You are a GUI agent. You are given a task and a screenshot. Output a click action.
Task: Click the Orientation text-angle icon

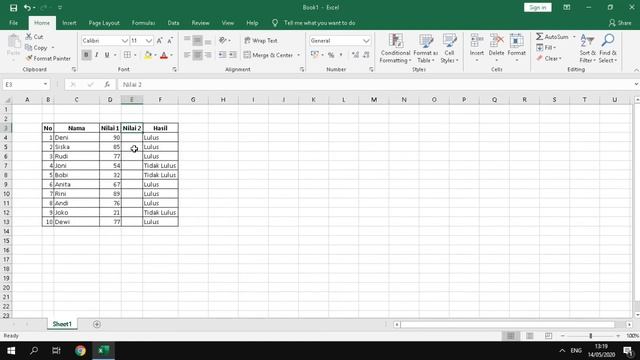223,40
